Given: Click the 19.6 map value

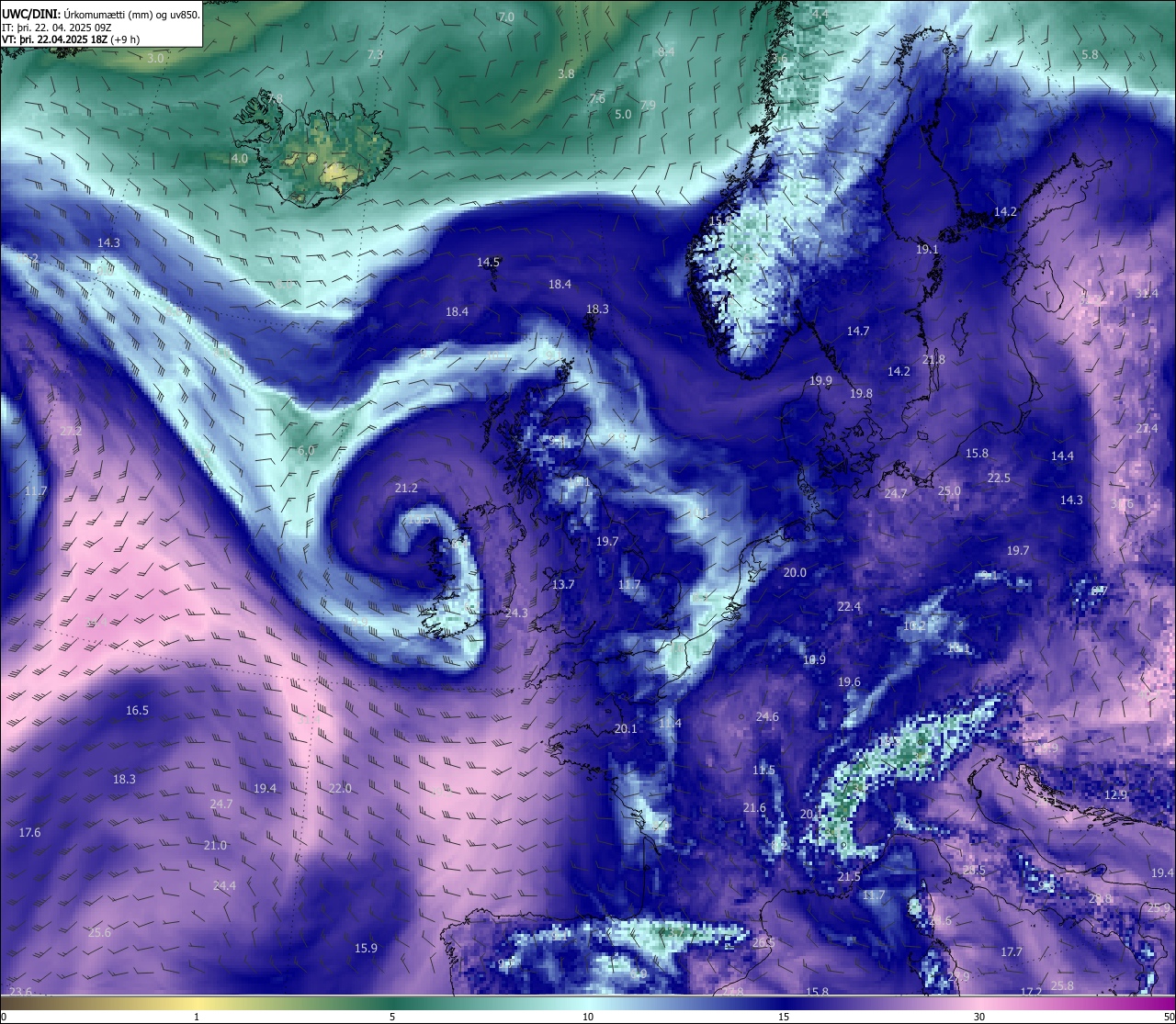Looking at the screenshot, I should [x=849, y=682].
